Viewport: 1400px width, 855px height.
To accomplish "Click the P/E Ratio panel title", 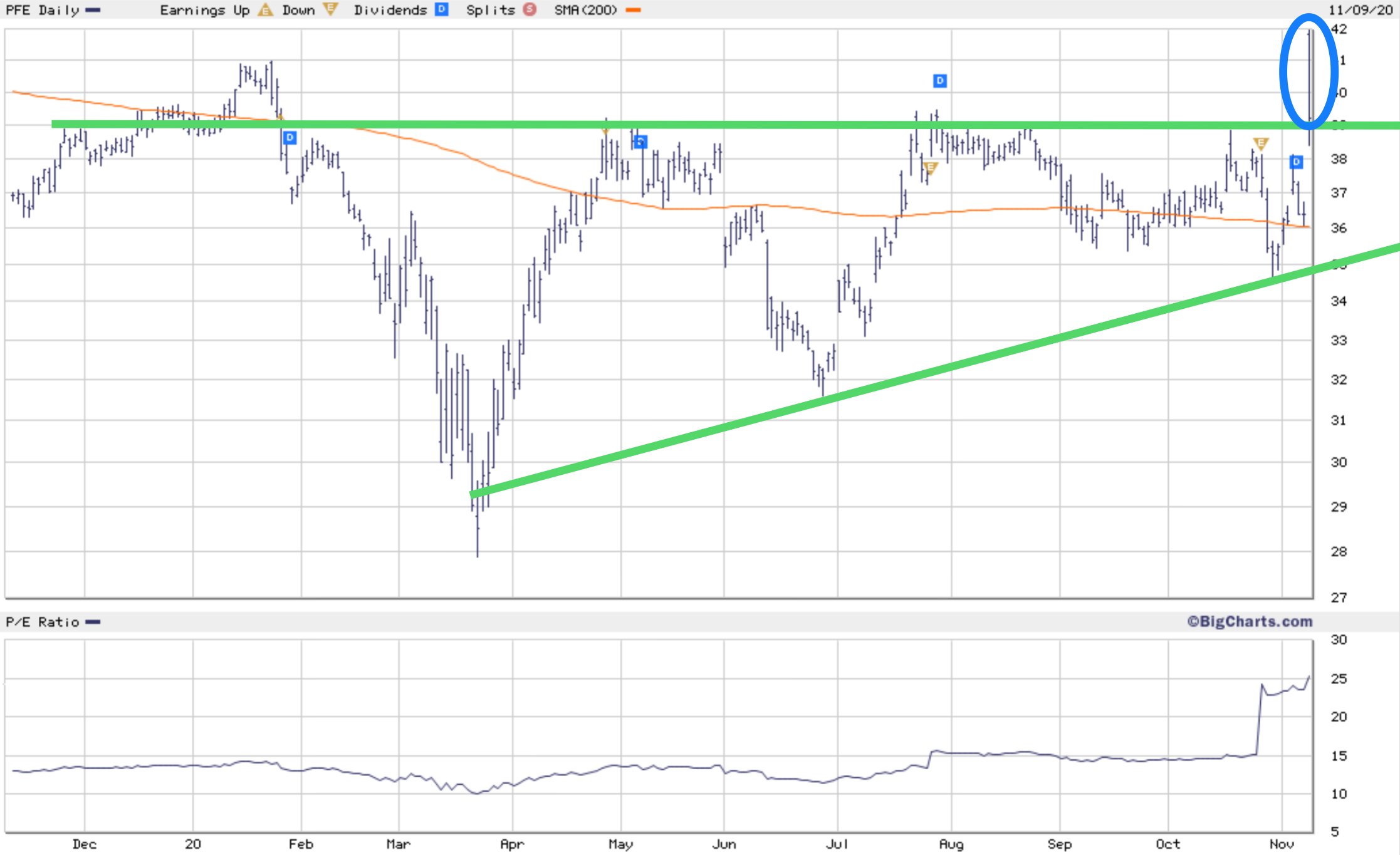I will (43, 622).
